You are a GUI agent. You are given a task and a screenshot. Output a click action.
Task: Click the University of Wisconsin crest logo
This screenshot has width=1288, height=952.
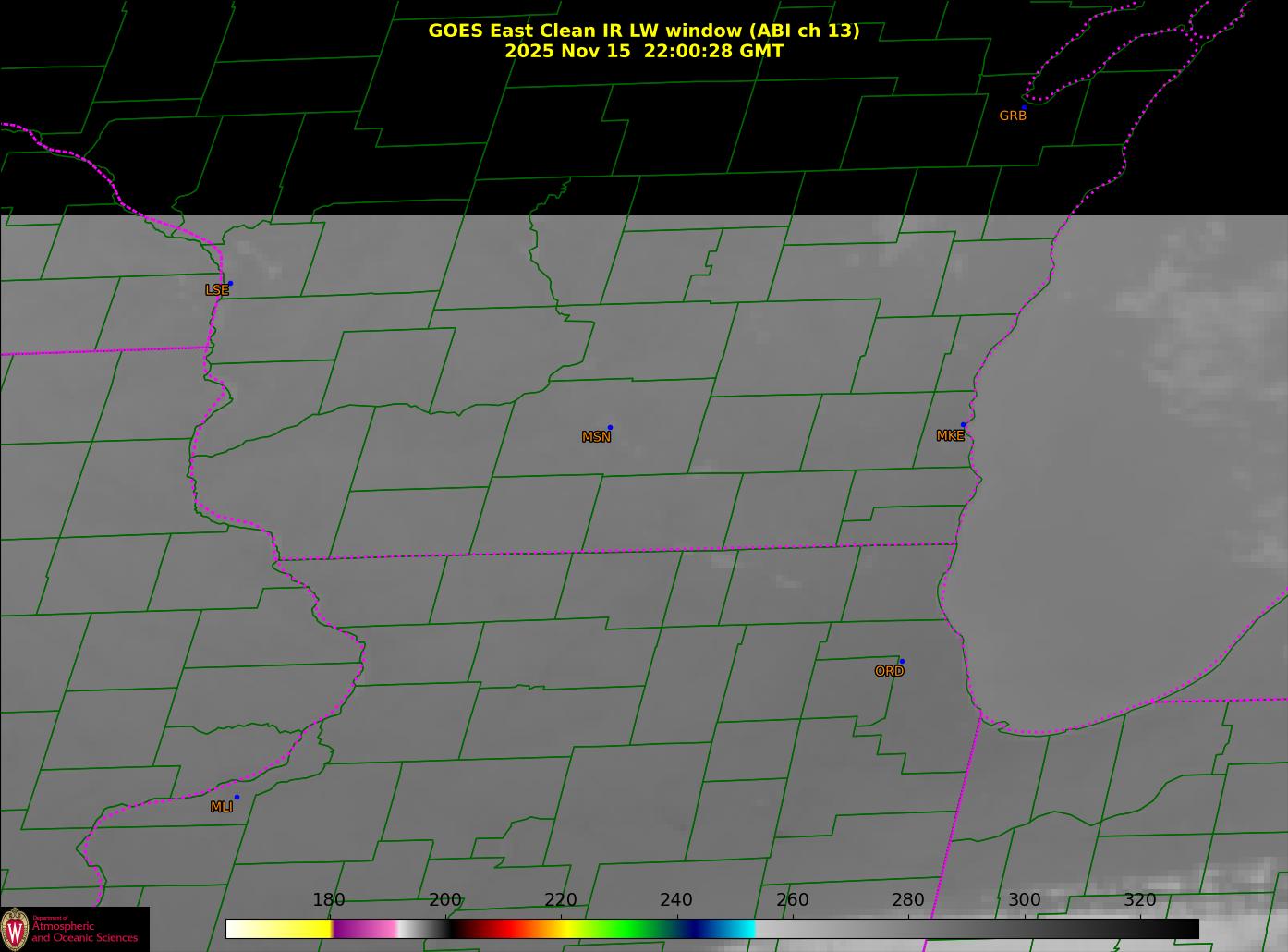pyautogui.click(x=15, y=928)
